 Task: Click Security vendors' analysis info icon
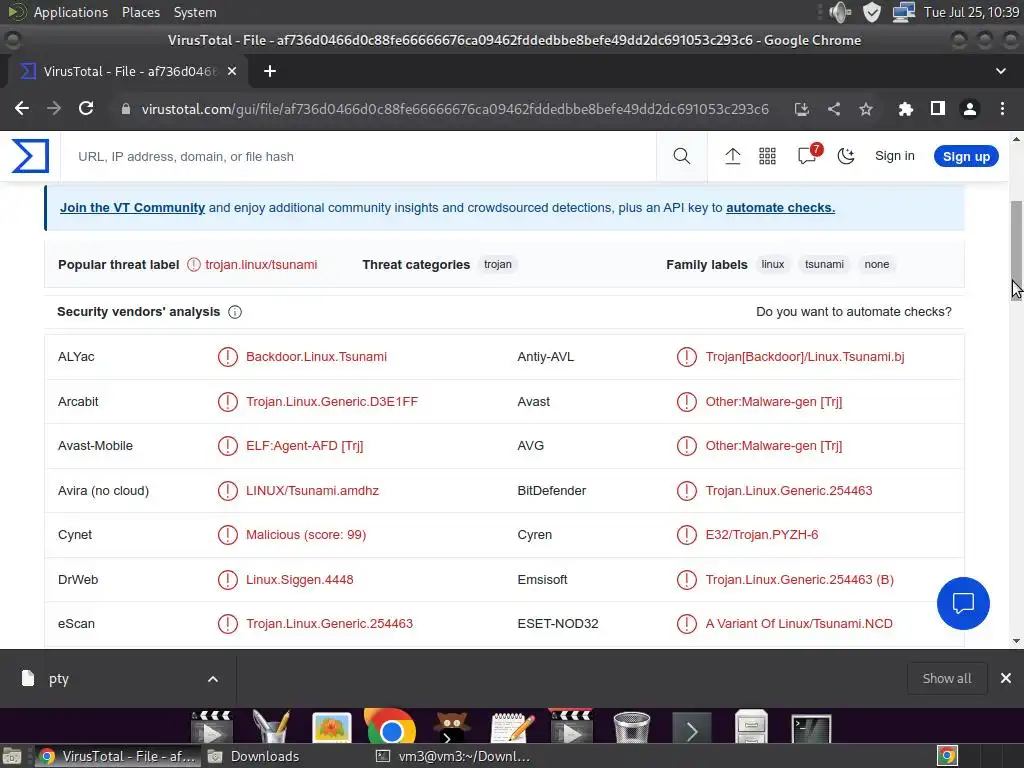[x=235, y=312]
